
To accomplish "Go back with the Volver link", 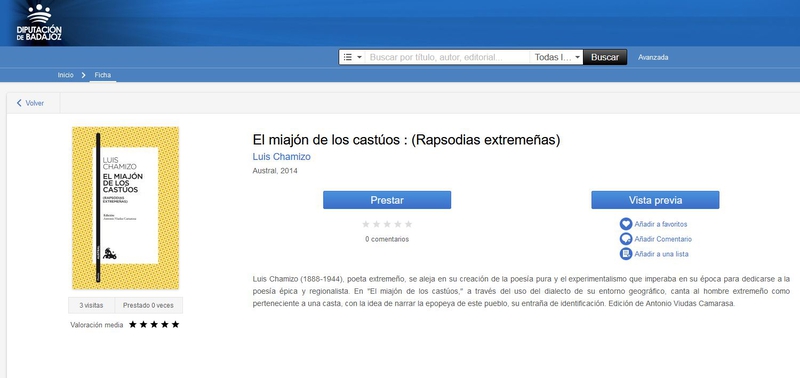I will click(35, 103).
